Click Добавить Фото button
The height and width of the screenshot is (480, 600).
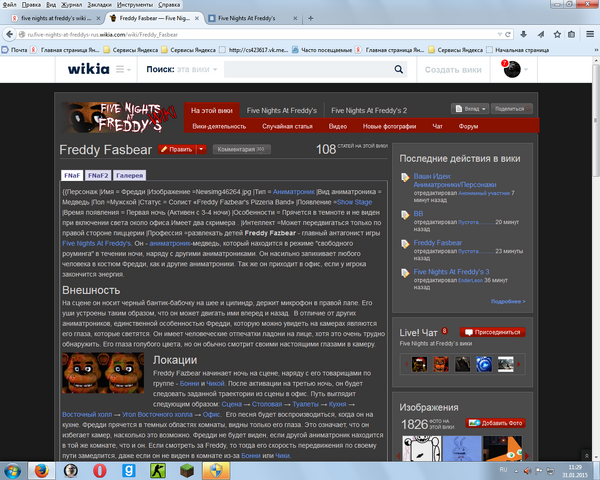pyautogui.click(x=496, y=423)
